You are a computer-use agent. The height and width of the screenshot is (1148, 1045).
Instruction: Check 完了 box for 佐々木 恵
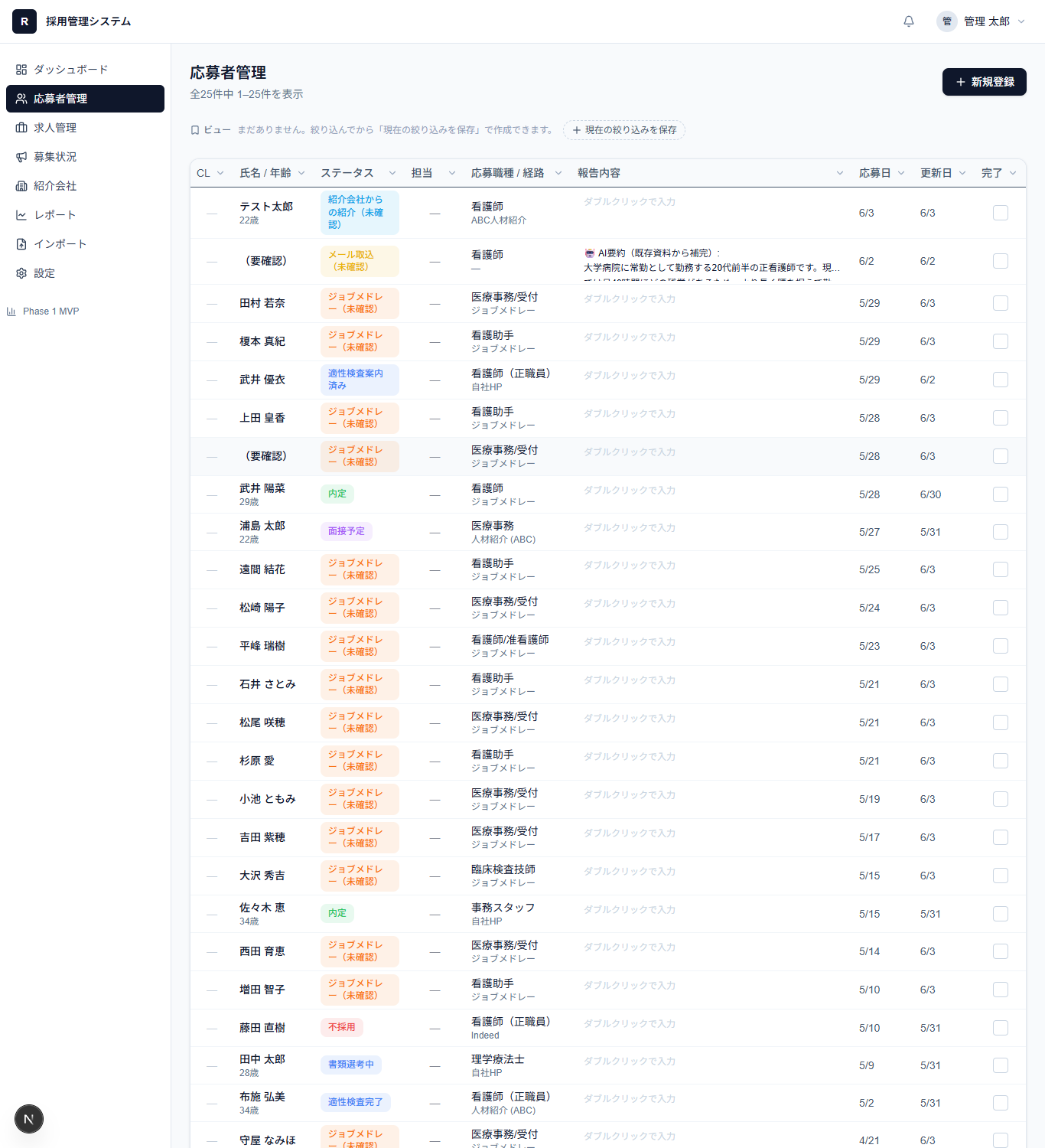(x=1001, y=914)
